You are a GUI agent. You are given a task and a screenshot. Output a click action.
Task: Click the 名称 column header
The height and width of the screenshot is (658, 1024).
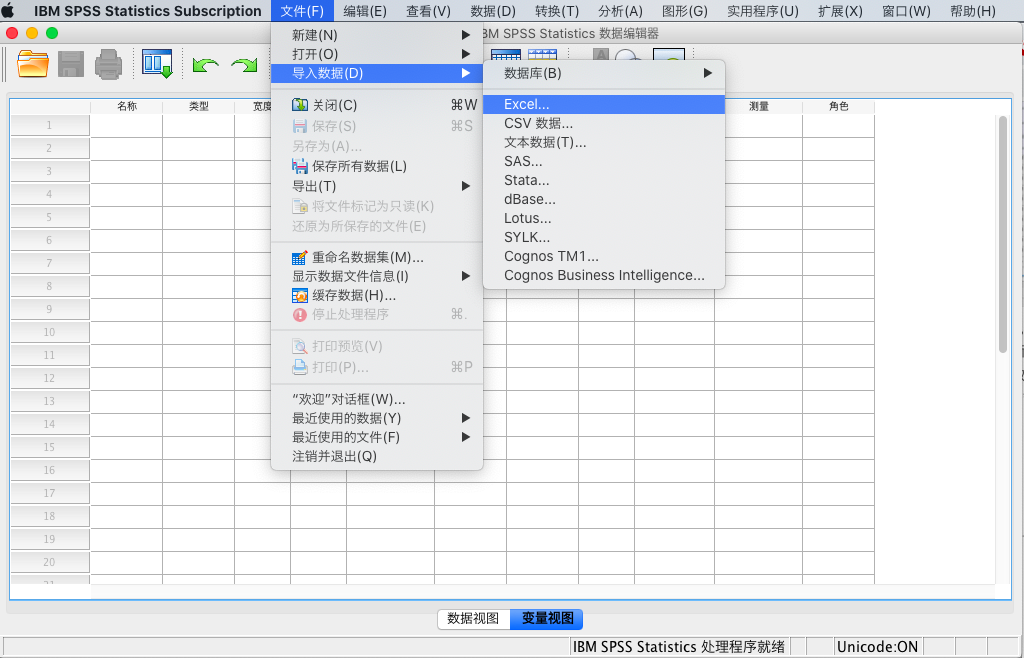(127, 106)
